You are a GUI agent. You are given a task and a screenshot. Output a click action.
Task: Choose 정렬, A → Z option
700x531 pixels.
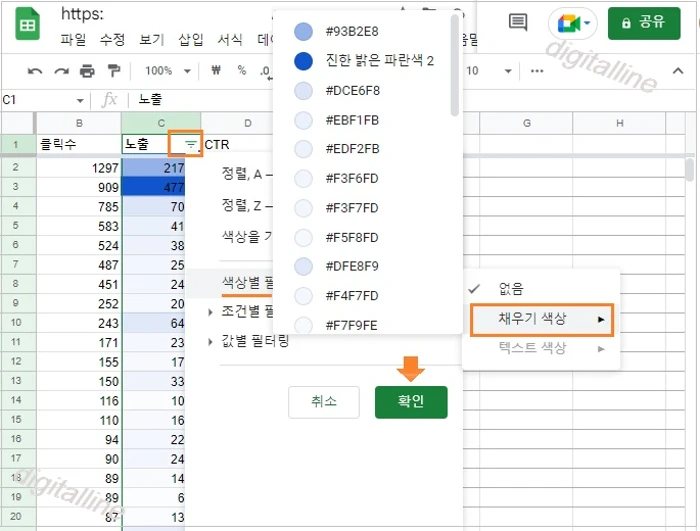(247, 174)
